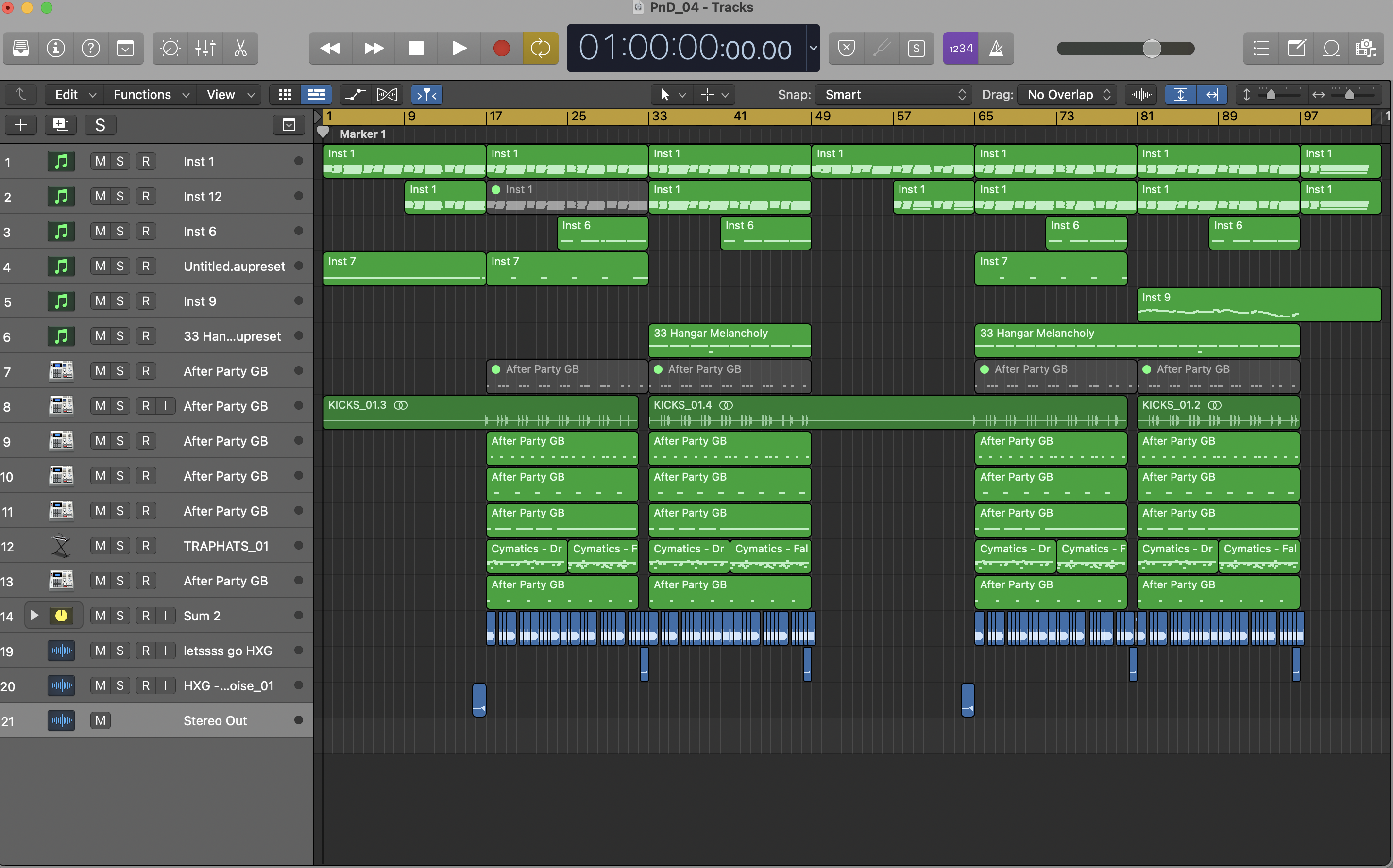Click the Duplicate Track button
This screenshot has width=1393, height=868.
point(60,125)
